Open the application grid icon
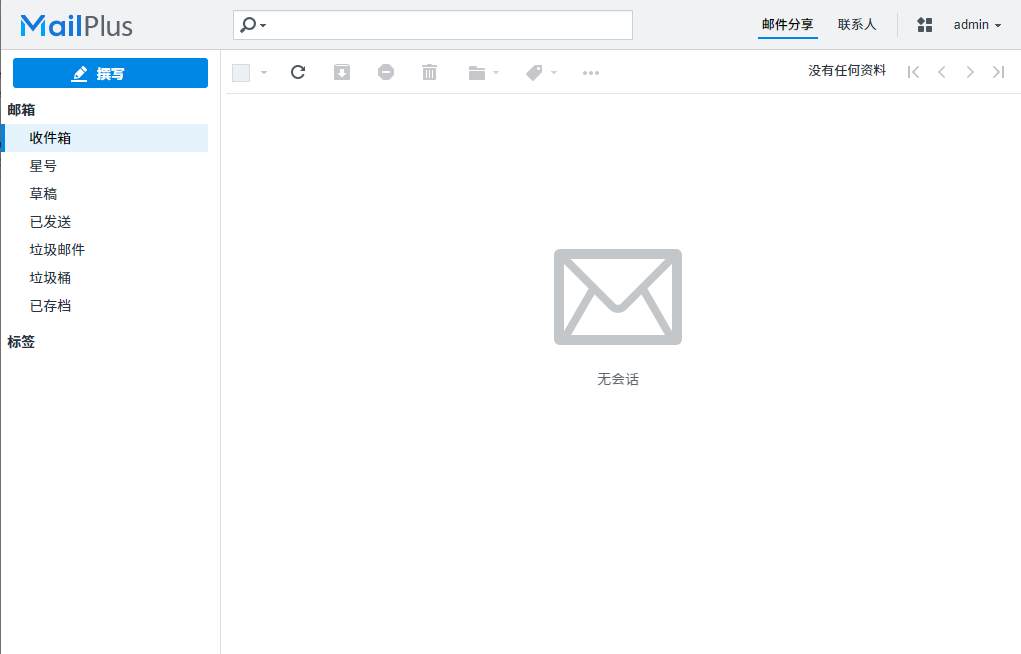Screen dimensions: 1021x654 click(x=925, y=25)
